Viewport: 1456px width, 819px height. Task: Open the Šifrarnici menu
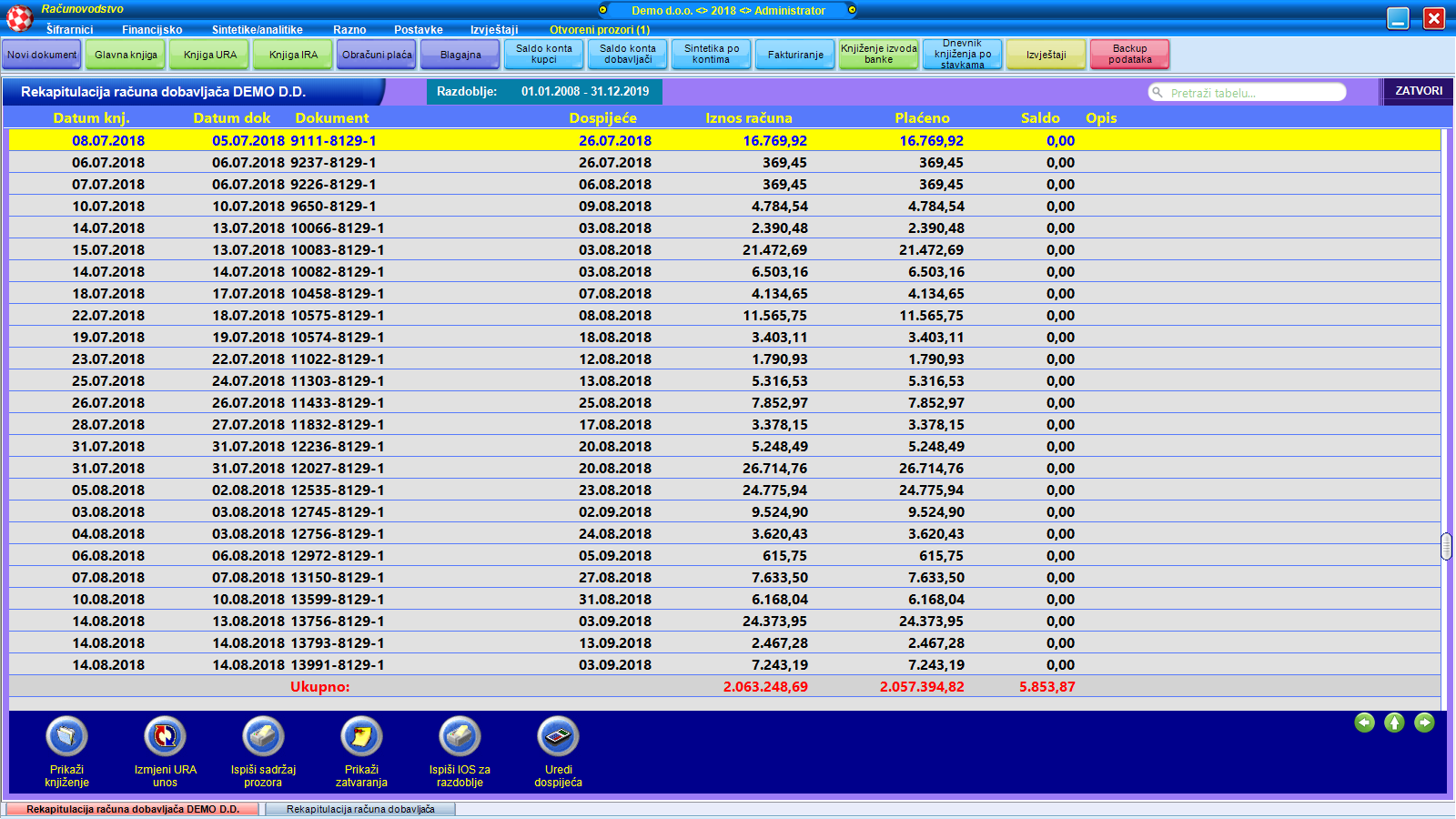click(69, 30)
